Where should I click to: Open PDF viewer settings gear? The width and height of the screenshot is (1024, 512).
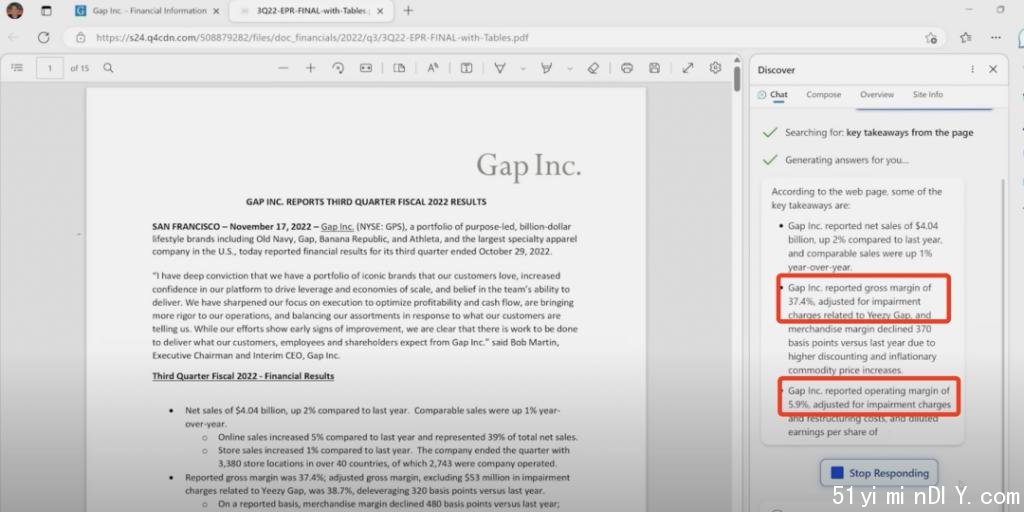click(715, 68)
